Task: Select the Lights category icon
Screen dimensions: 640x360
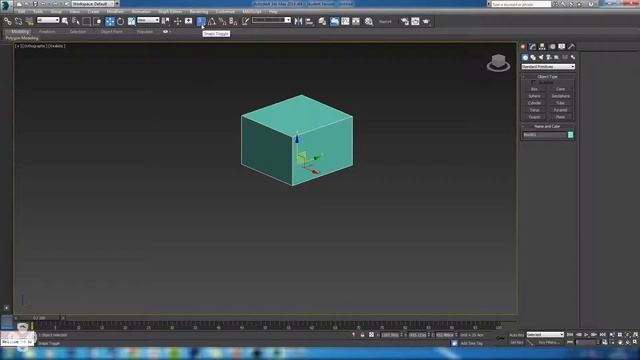Action: pos(541,57)
